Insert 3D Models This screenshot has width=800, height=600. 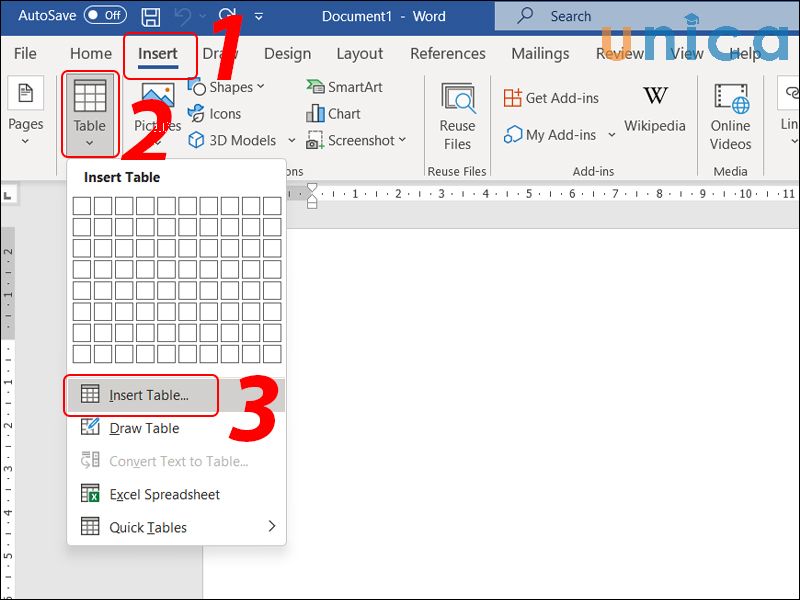[232, 140]
